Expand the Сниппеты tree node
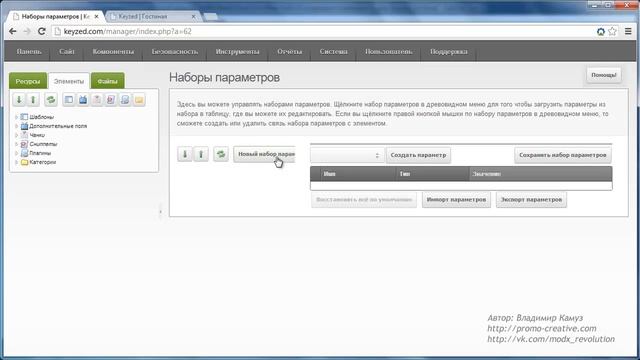This screenshot has height=360, width=640. coord(16,144)
